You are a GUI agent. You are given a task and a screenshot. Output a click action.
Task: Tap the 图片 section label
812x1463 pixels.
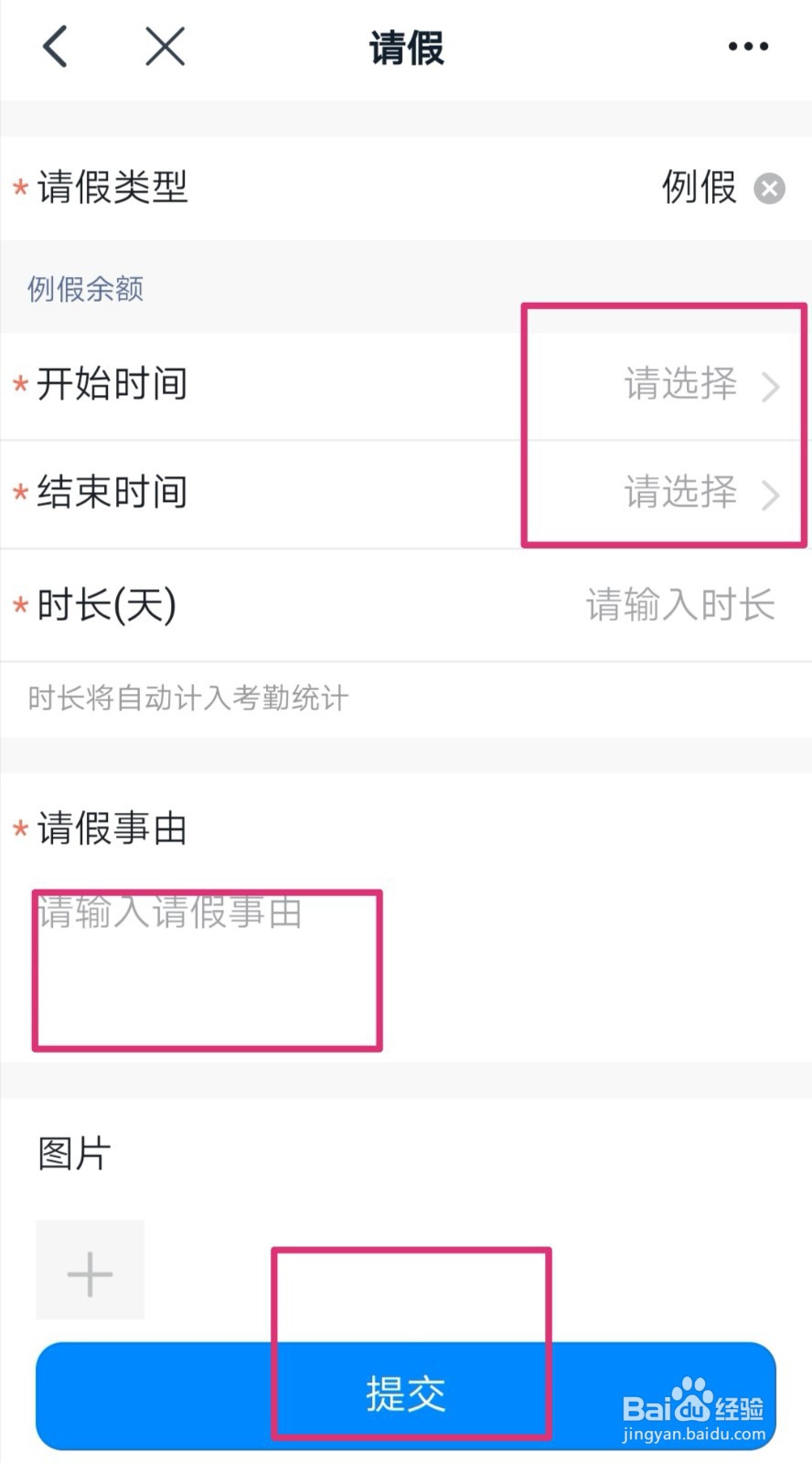click(74, 1153)
